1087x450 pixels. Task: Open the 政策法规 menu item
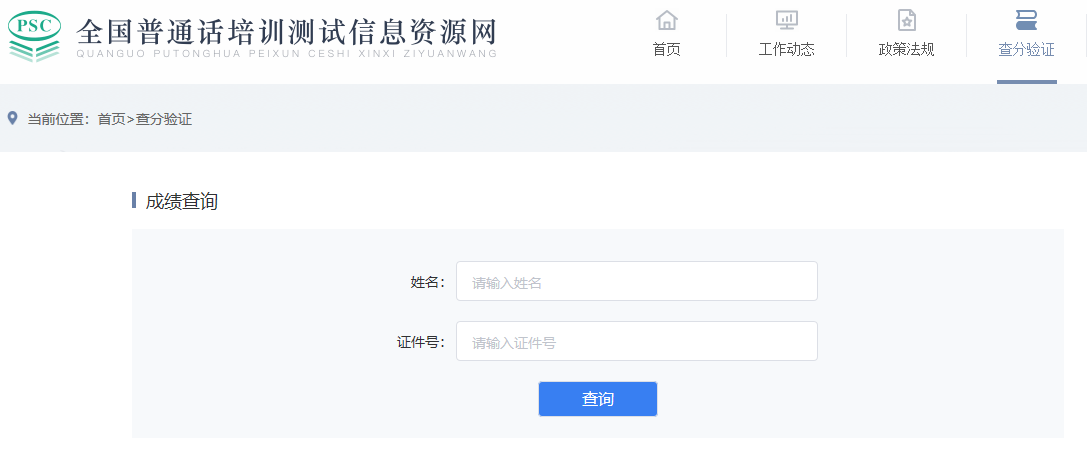coord(906,49)
